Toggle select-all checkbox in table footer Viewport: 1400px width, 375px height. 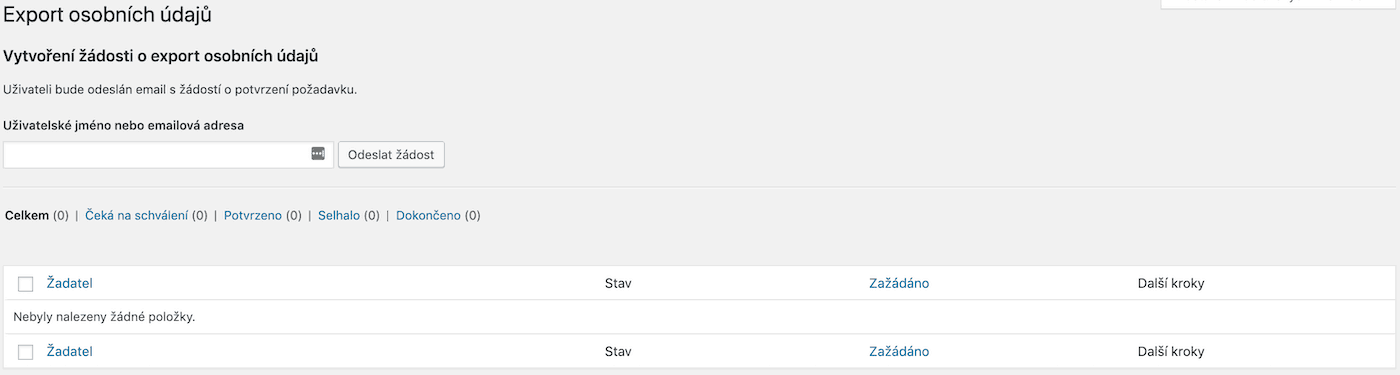pyautogui.click(x=26, y=352)
